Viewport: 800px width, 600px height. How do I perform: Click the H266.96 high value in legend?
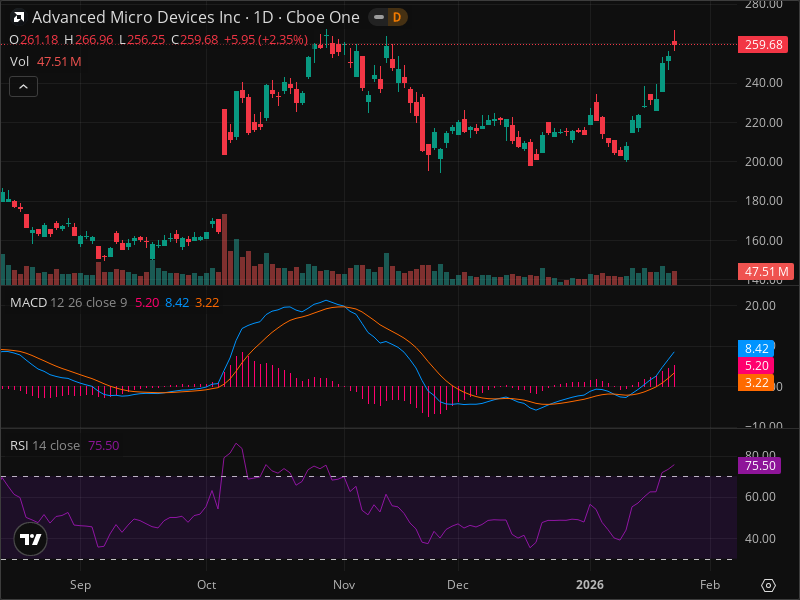(x=89, y=40)
